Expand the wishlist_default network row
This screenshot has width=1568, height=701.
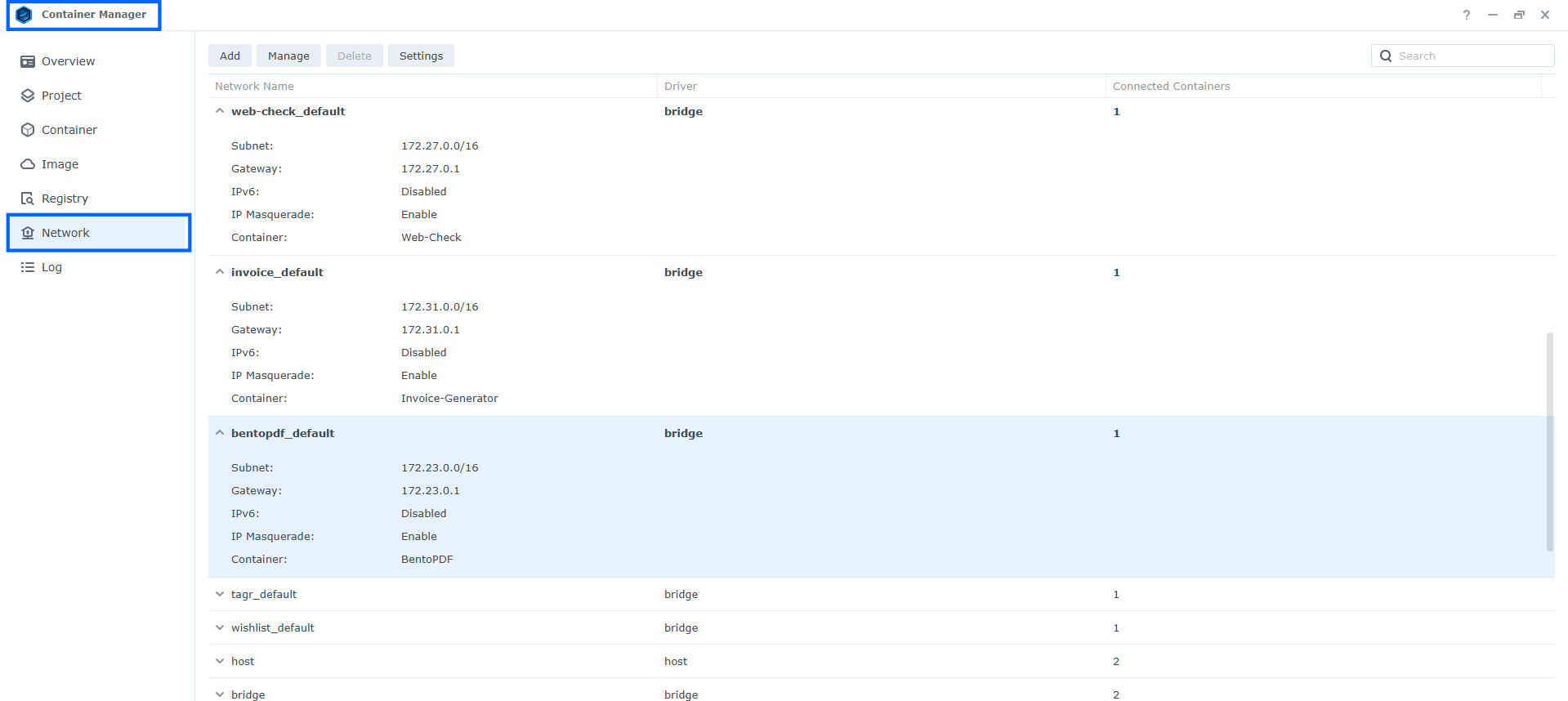coord(220,627)
